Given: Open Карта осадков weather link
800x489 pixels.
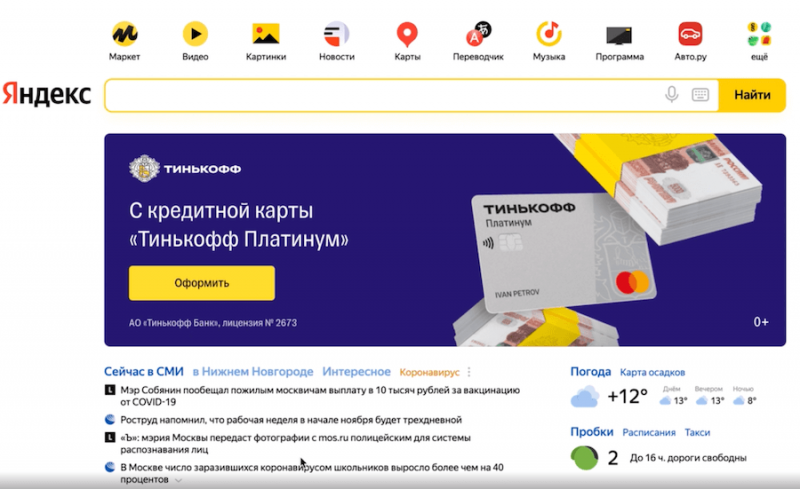Looking at the screenshot, I should click(652, 373).
